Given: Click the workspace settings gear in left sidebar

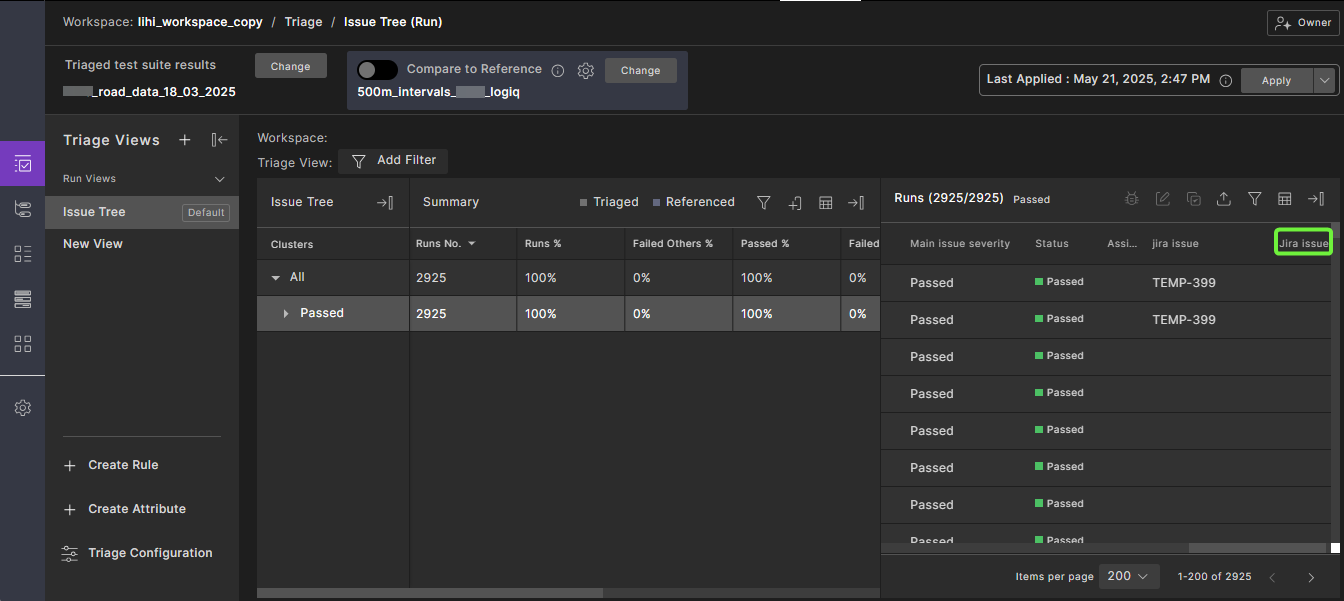Looking at the screenshot, I should [23, 408].
